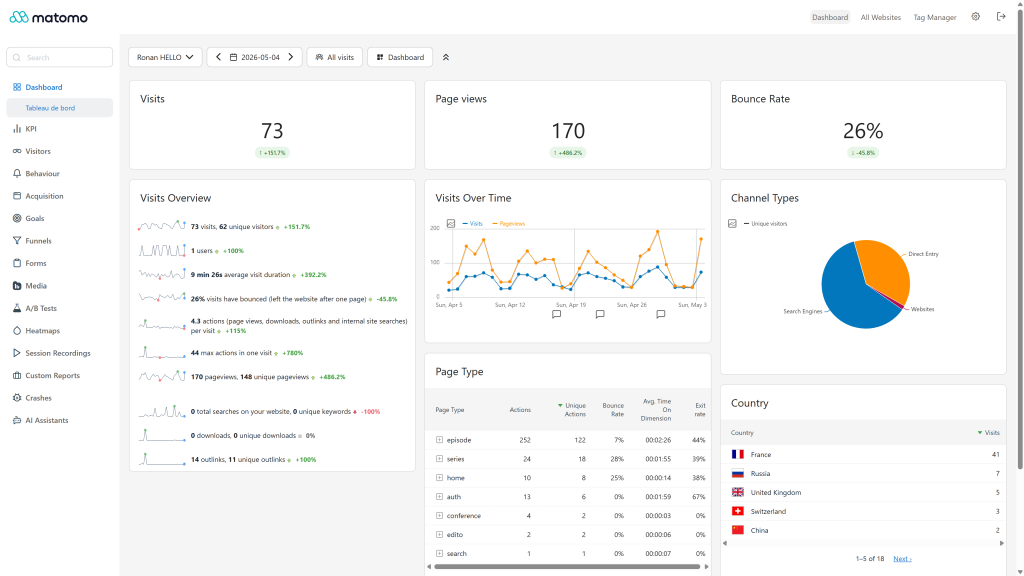
Task: Click the sign out icon
Action: 1001,17
